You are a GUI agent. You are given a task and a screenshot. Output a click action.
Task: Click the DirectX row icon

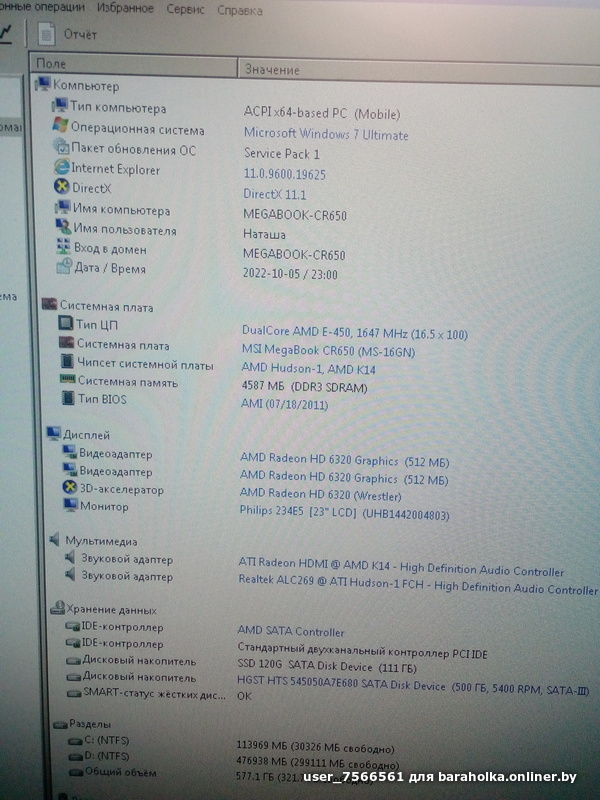point(62,187)
